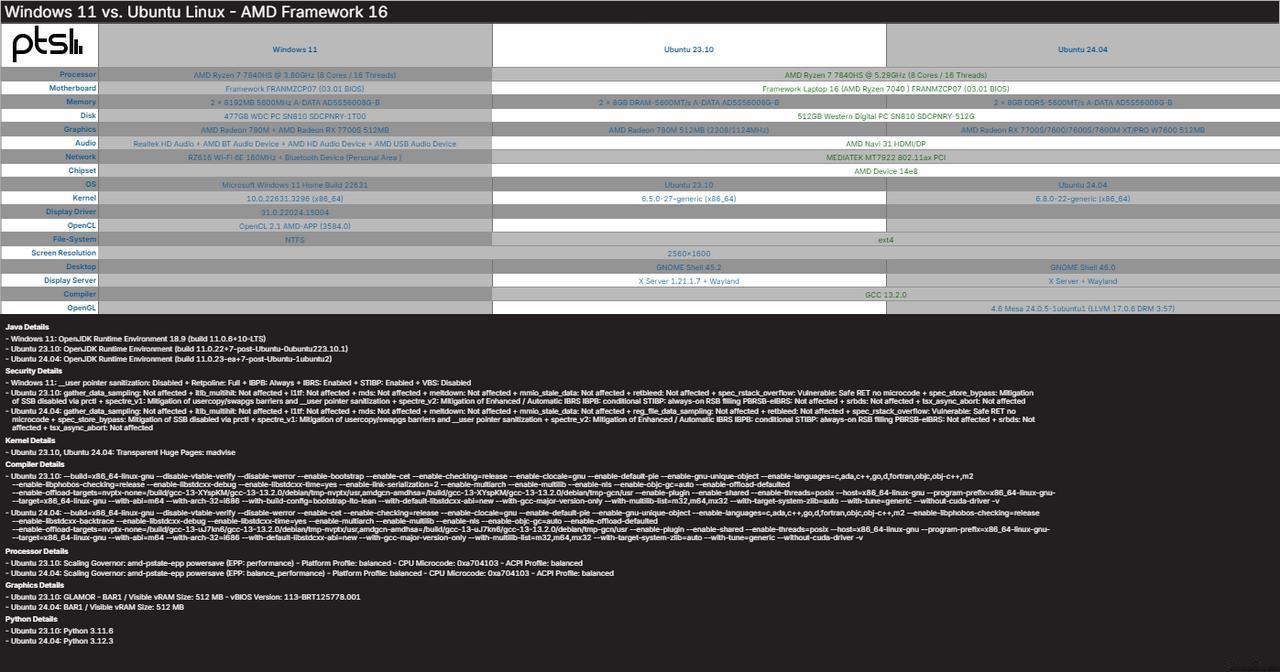Select '2 x 8GB DDR5-5600MT/s' memory cell
The image size is (1280, 672).
pyautogui.click(x=1083, y=102)
